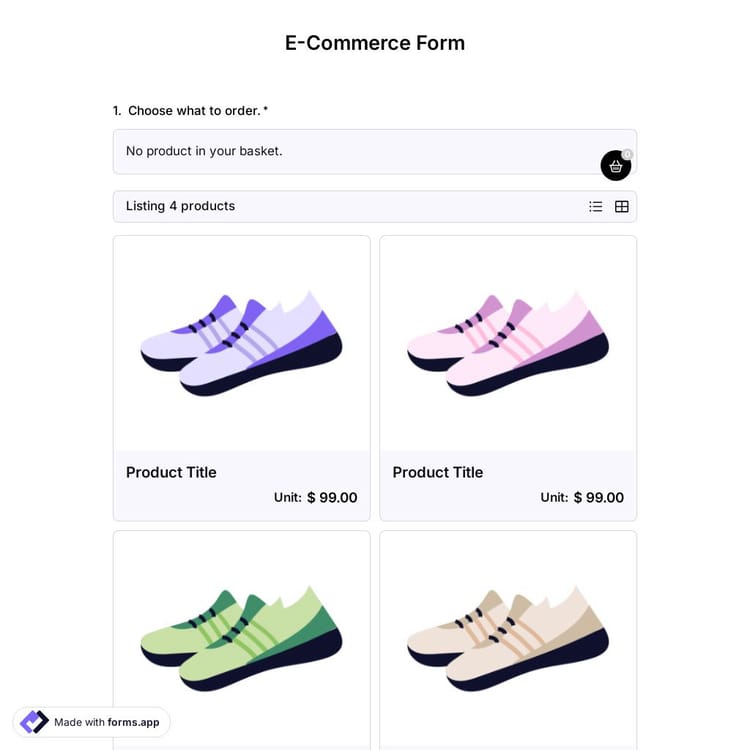
Task: Click the basket item count badge
Action: click(628, 154)
